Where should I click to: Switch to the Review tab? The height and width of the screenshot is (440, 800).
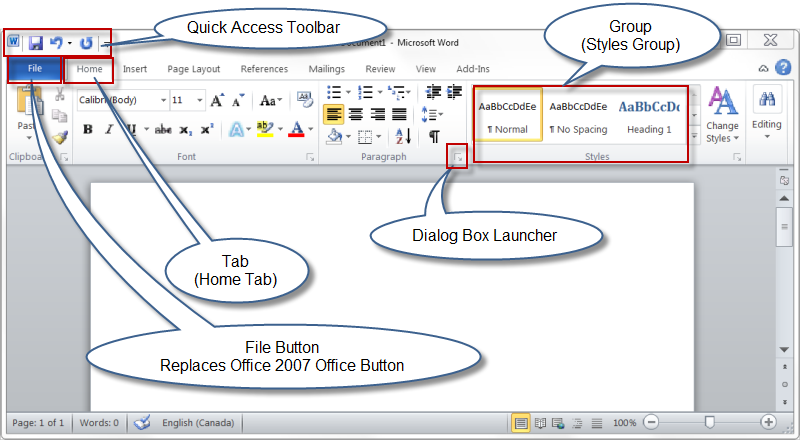click(x=380, y=69)
